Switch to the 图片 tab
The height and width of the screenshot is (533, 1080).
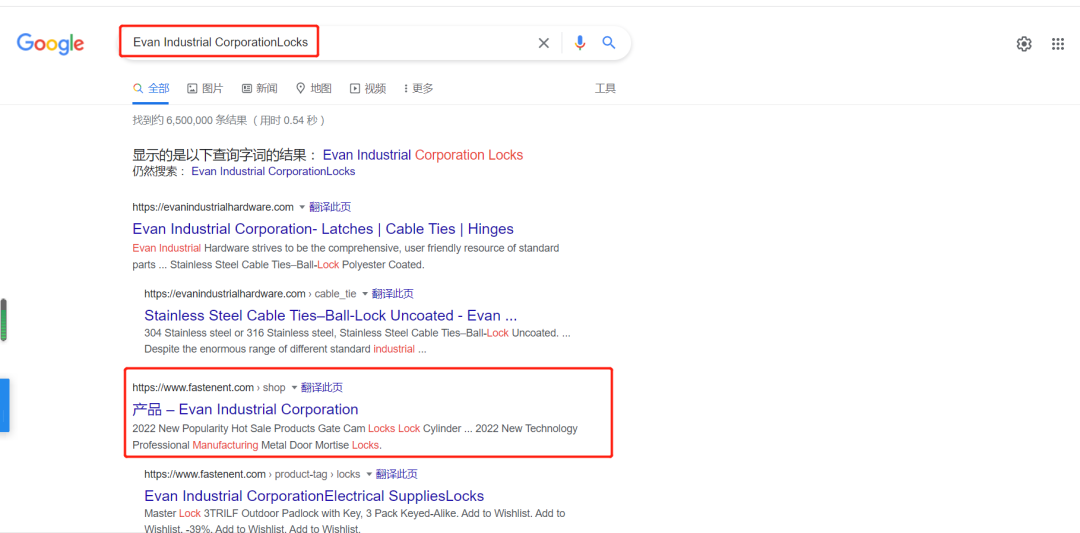205,88
